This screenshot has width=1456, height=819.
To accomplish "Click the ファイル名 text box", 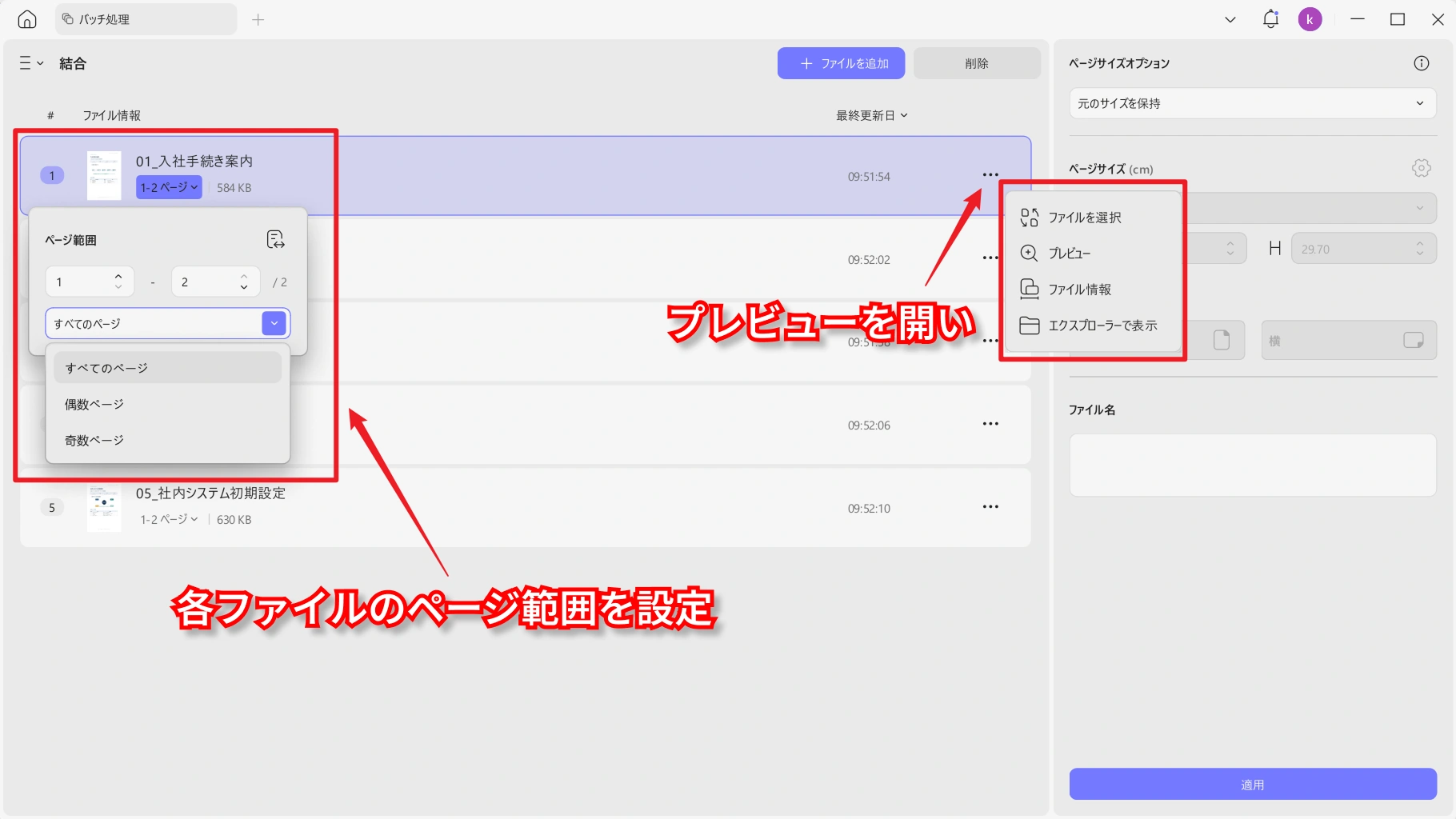I will click(x=1253, y=465).
